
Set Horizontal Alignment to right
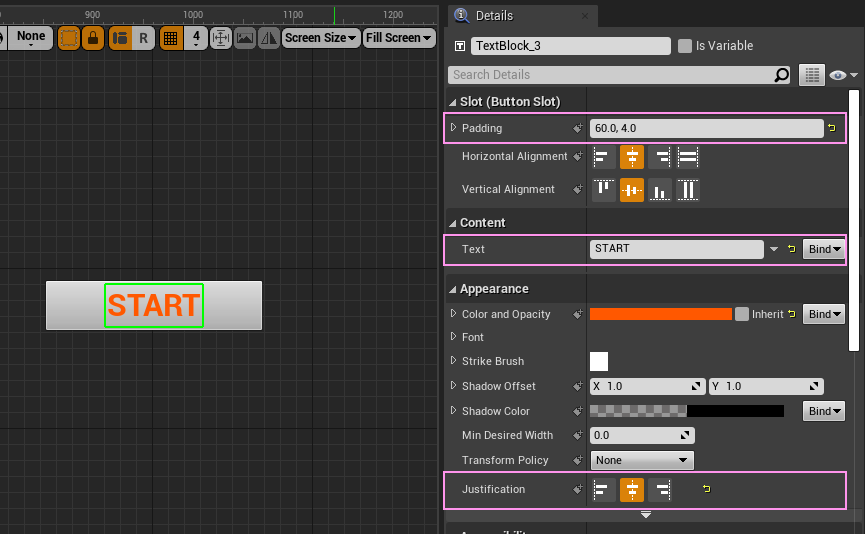click(x=660, y=157)
